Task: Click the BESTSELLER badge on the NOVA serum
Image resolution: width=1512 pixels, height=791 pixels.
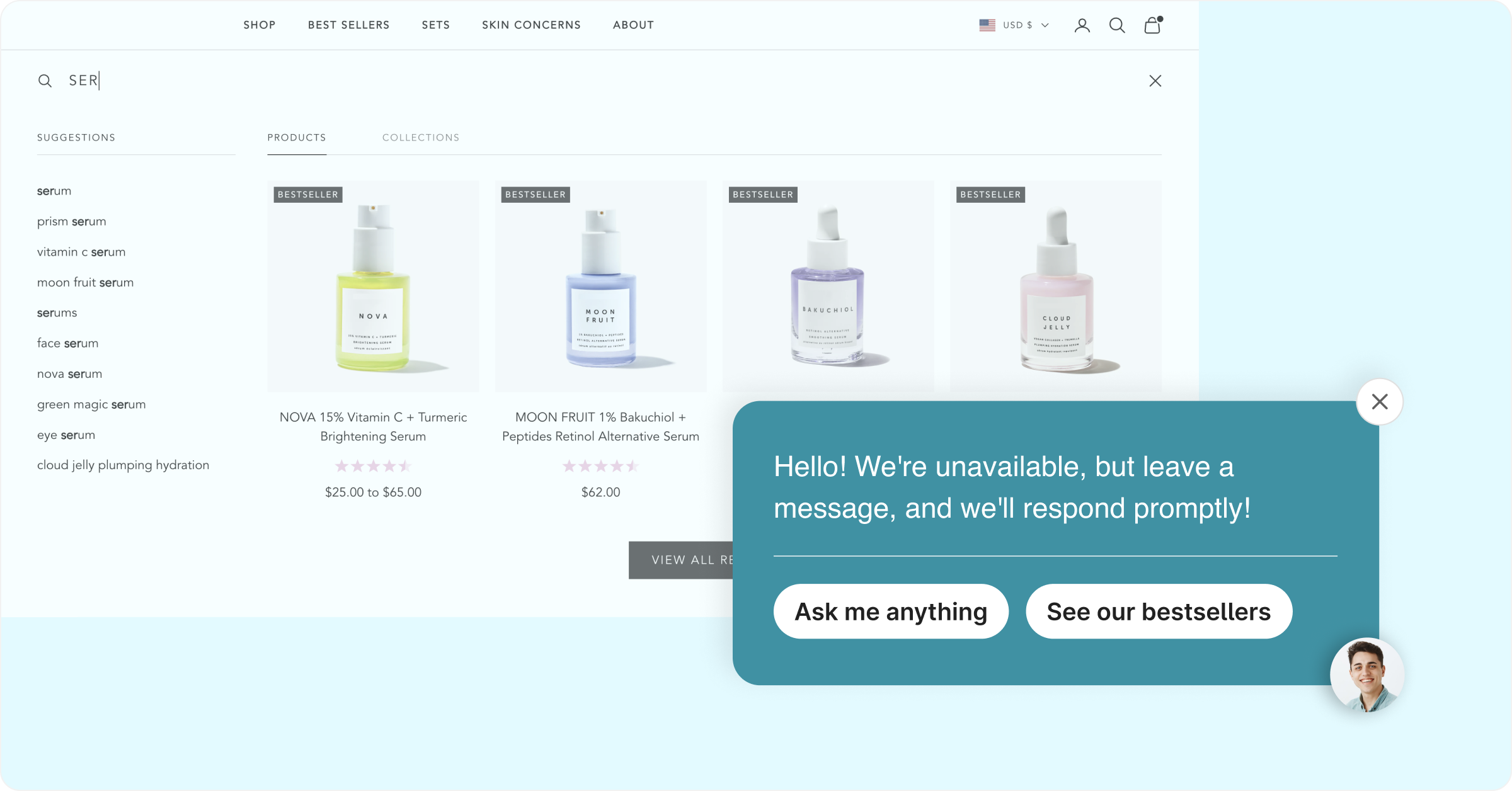Action: pyautogui.click(x=307, y=195)
